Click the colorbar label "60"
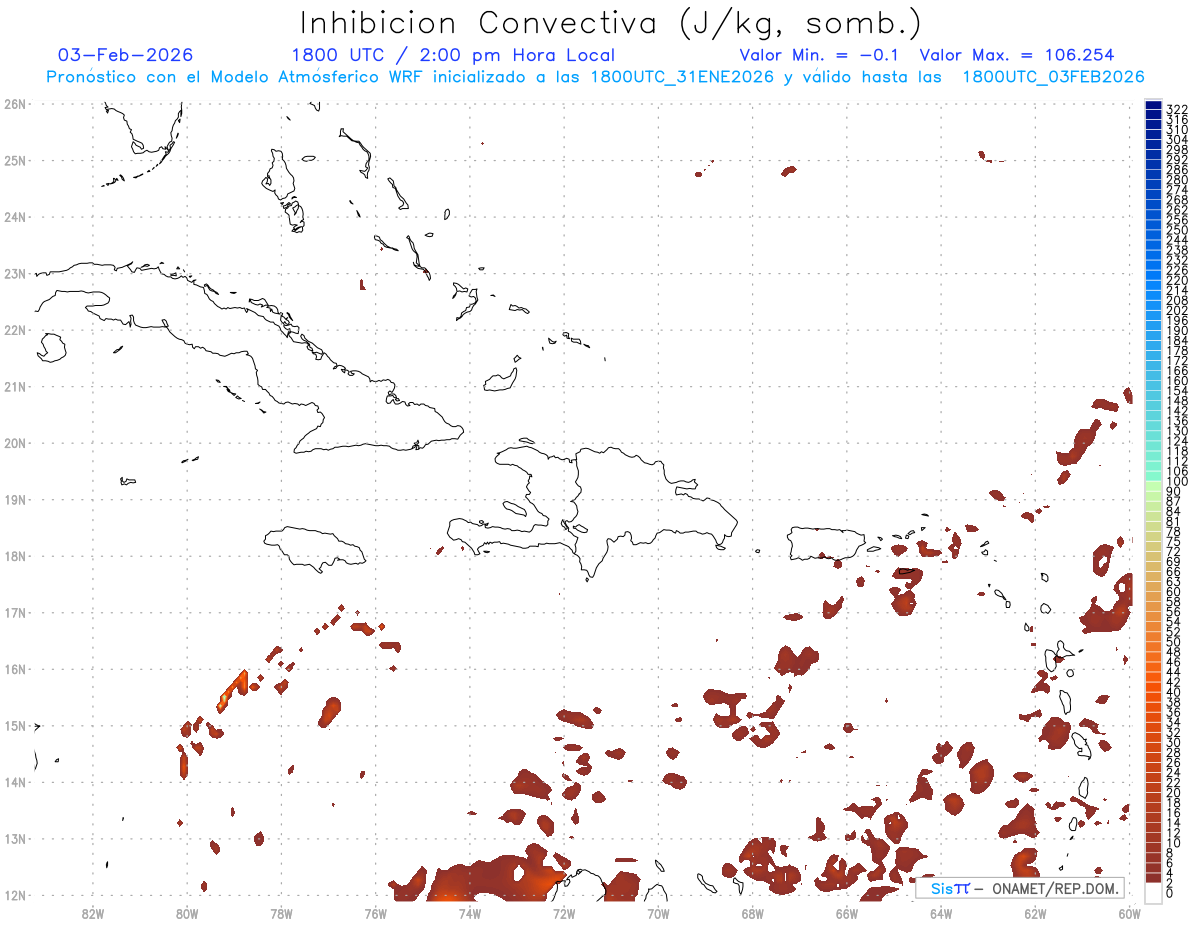This screenshot has height=927, width=1200. click(1174, 592)
